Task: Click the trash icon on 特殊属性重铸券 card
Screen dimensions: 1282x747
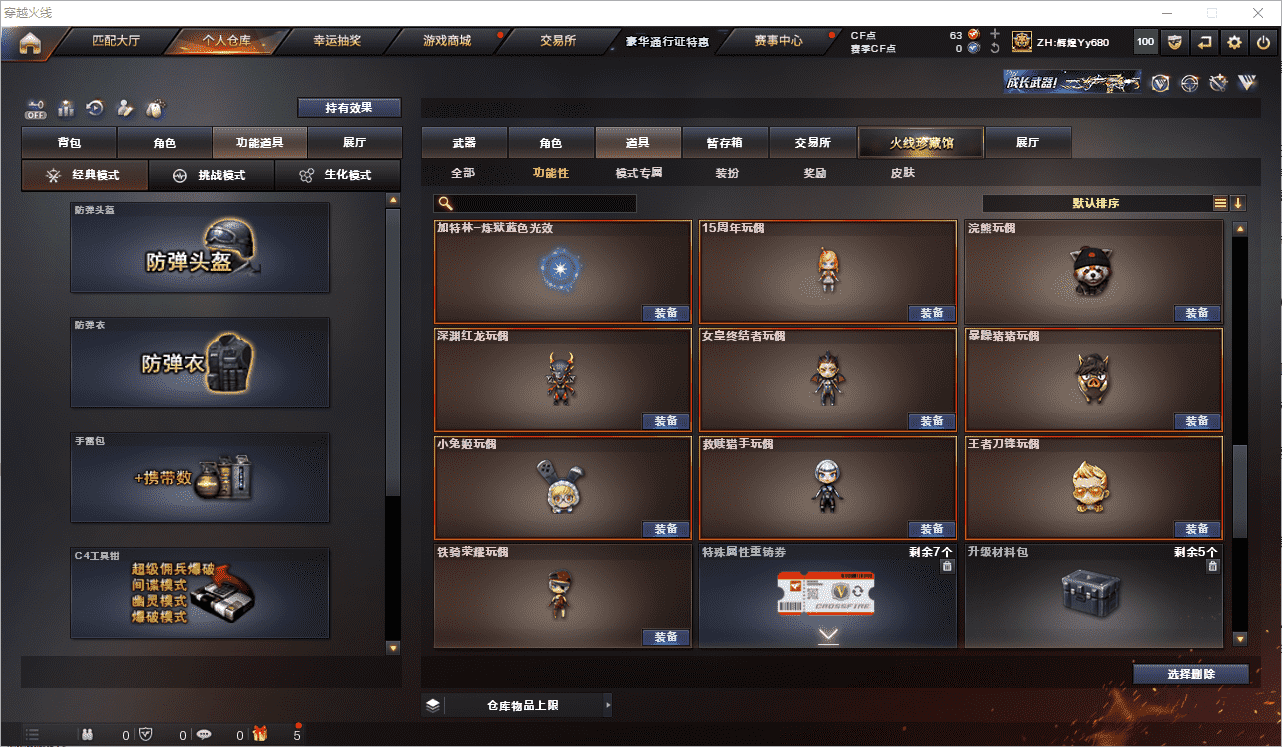Action: coord(947,566)
